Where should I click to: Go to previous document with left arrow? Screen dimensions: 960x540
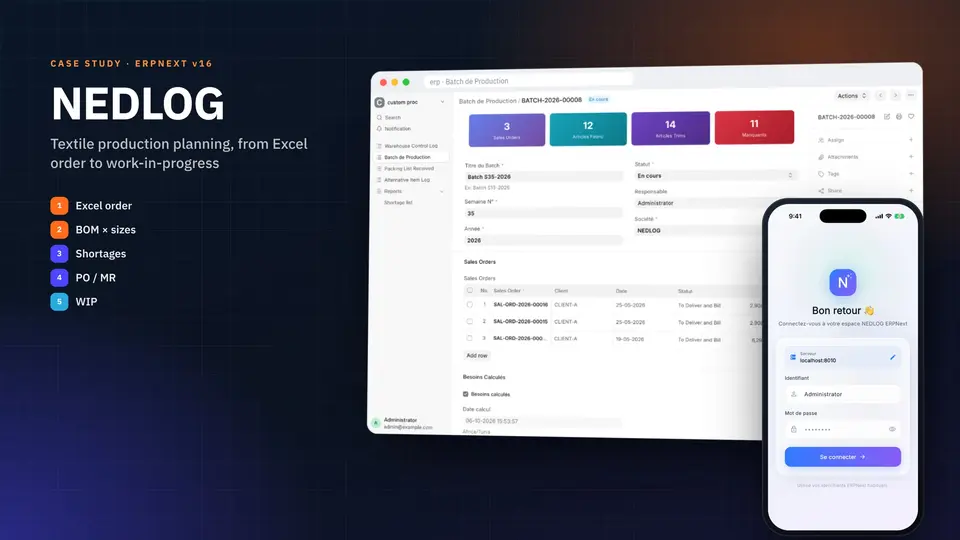(x=880, y=96)
